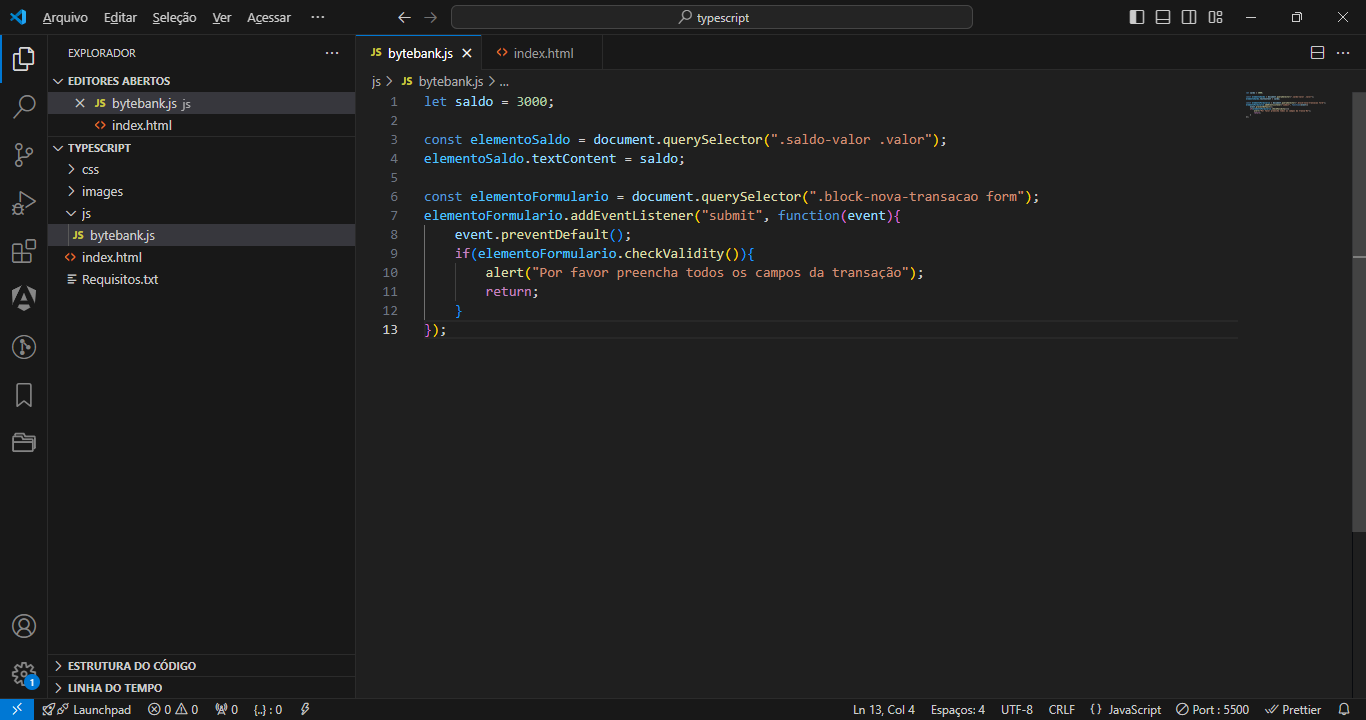Open the Explorer view in activity bar
The width and height of the screenshot is (1366, 720).
24,59
